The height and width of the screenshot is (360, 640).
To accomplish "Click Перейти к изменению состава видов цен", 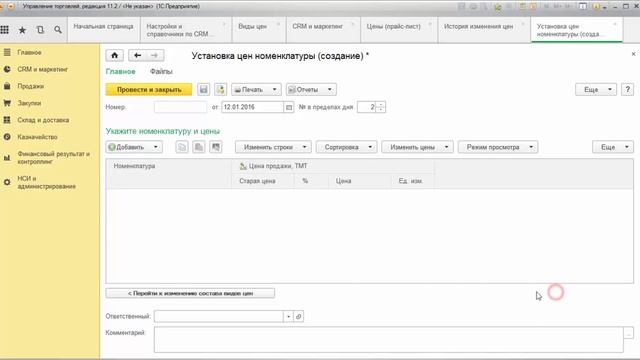I will [190, 293].
